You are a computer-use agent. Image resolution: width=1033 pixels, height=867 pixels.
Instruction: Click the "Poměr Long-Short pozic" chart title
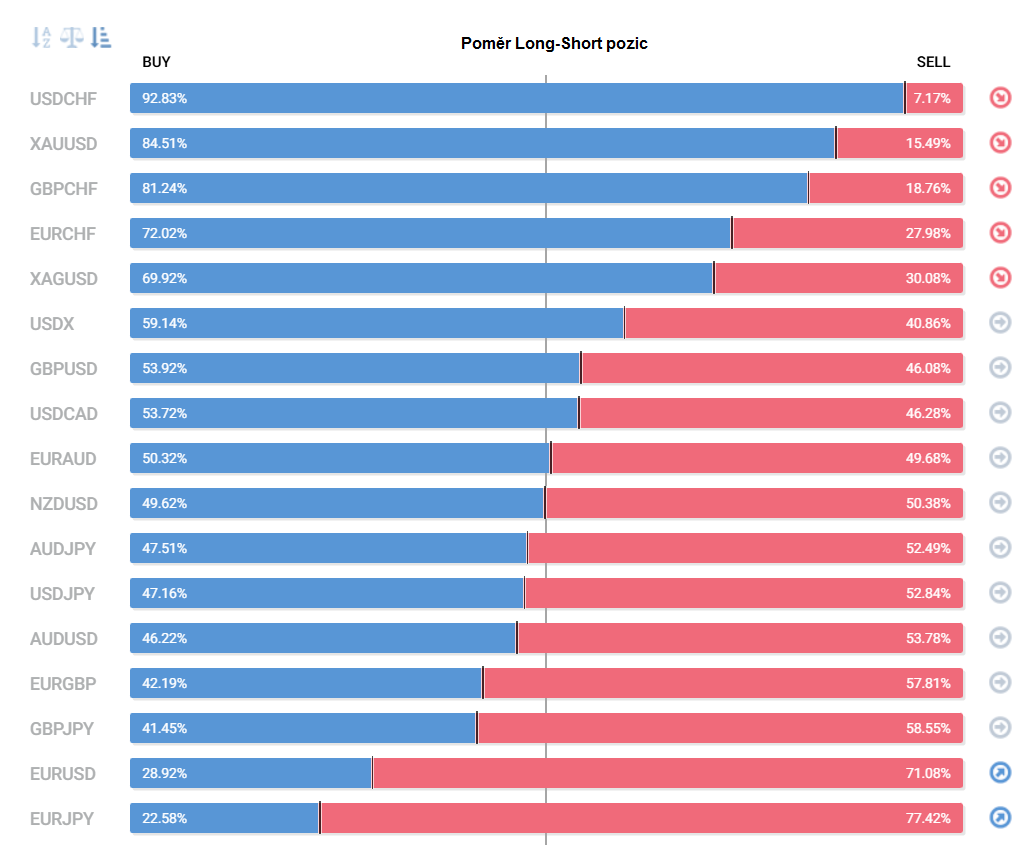click(x=554, y=43)
